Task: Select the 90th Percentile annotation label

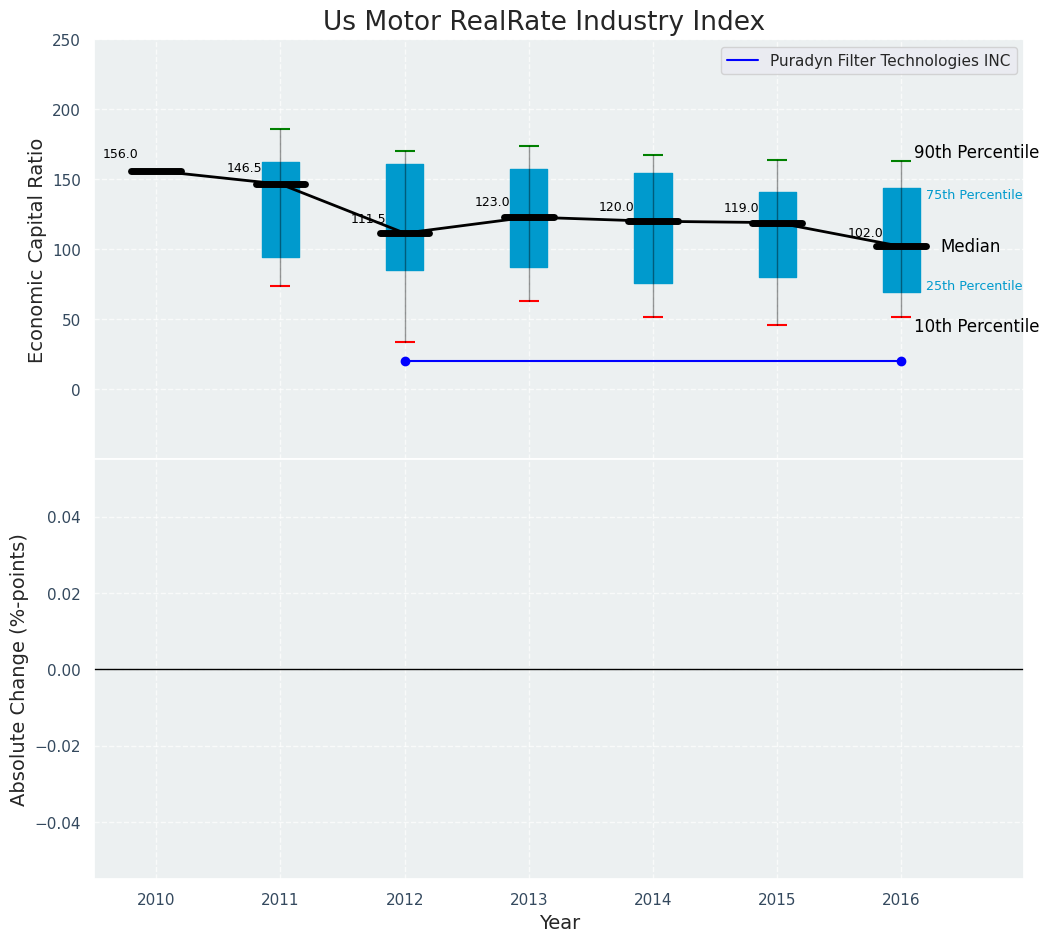Action: [975, 152]
